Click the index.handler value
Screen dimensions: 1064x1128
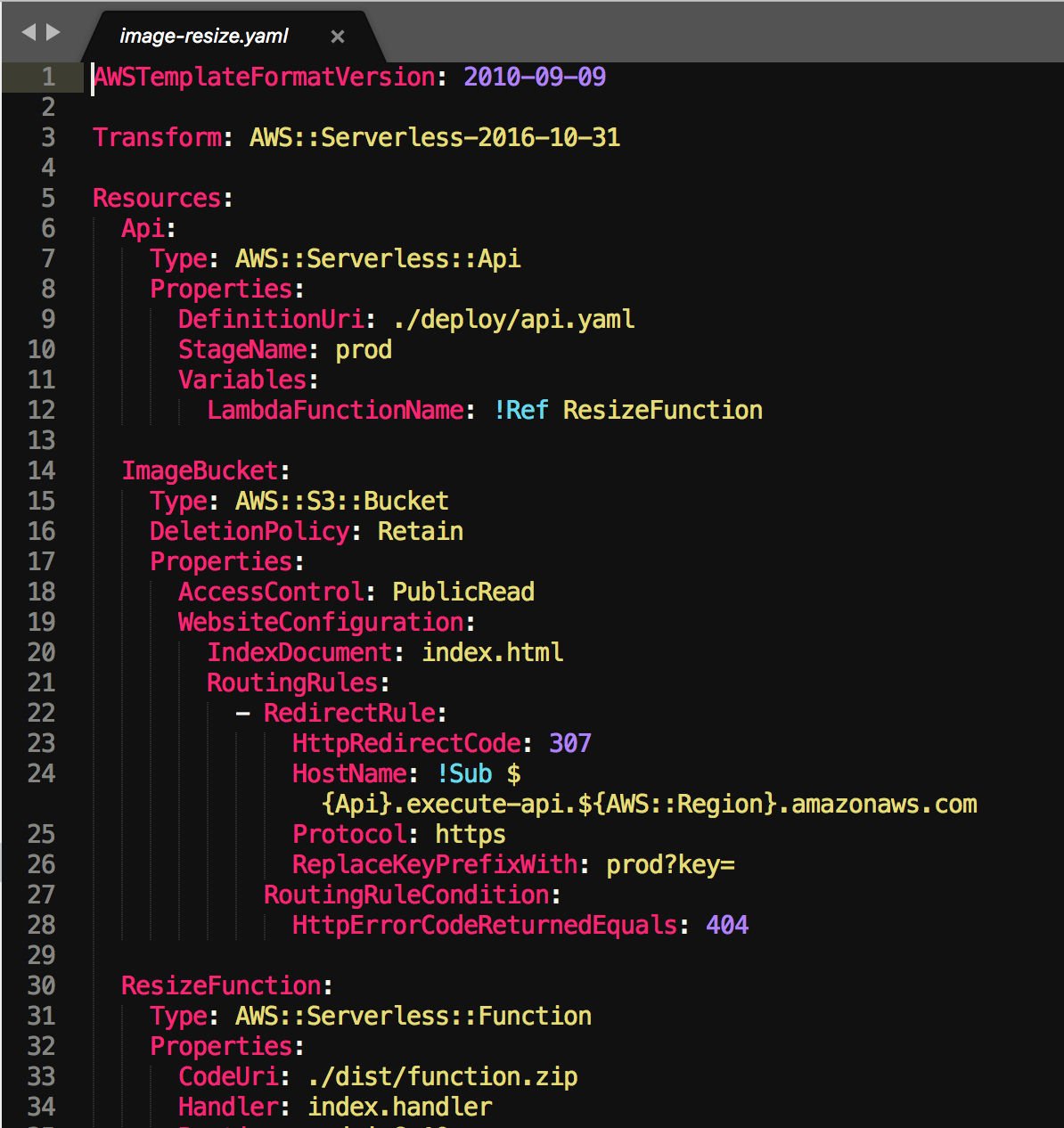399,1107
